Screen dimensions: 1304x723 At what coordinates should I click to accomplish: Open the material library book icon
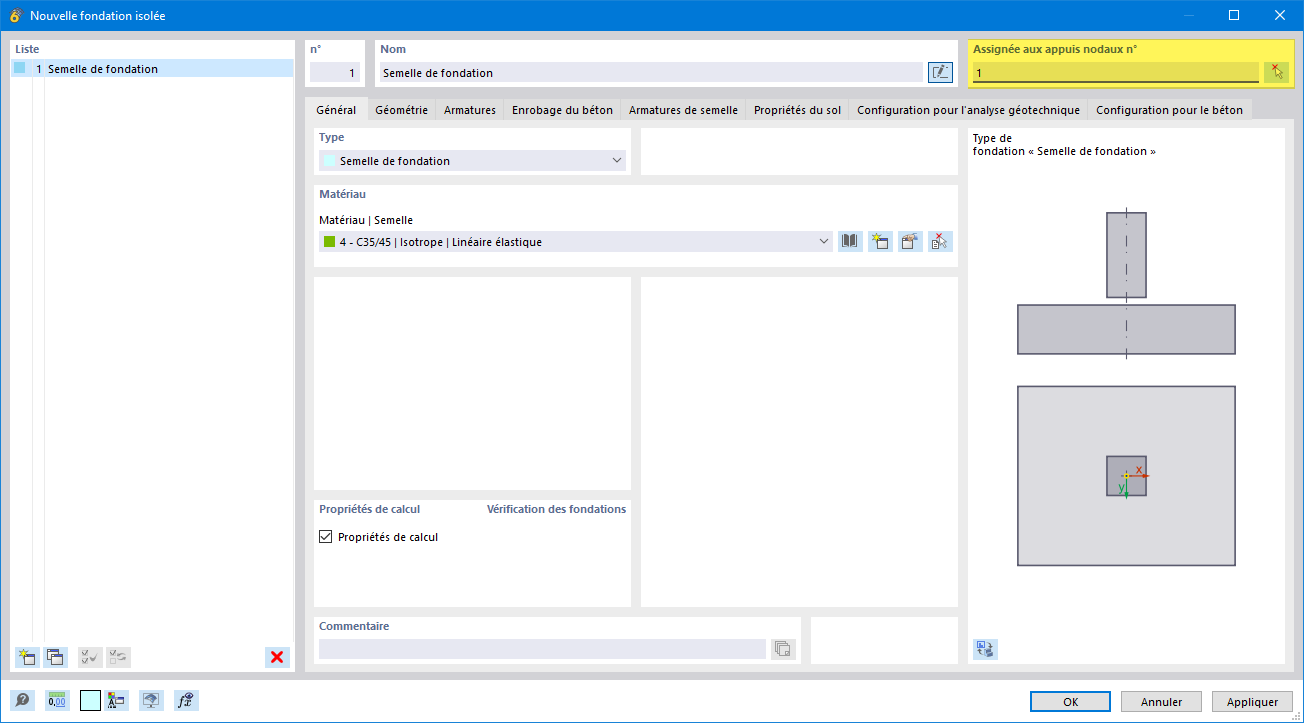(x=850, y=241)
